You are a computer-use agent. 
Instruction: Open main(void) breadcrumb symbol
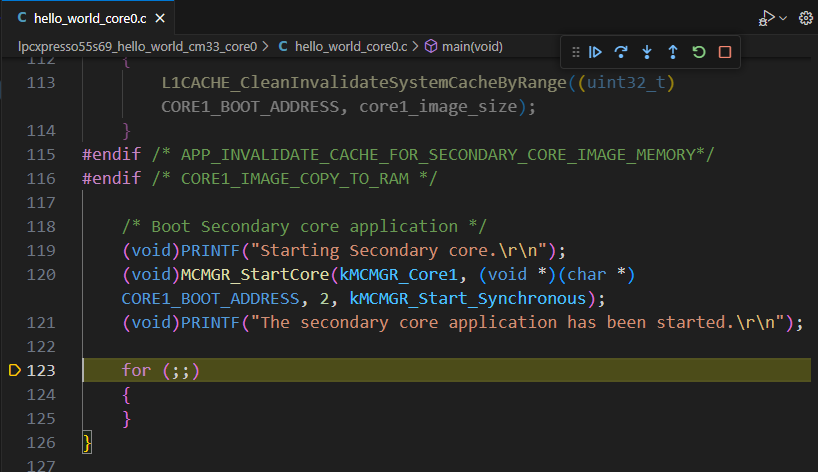click(472, 46)
